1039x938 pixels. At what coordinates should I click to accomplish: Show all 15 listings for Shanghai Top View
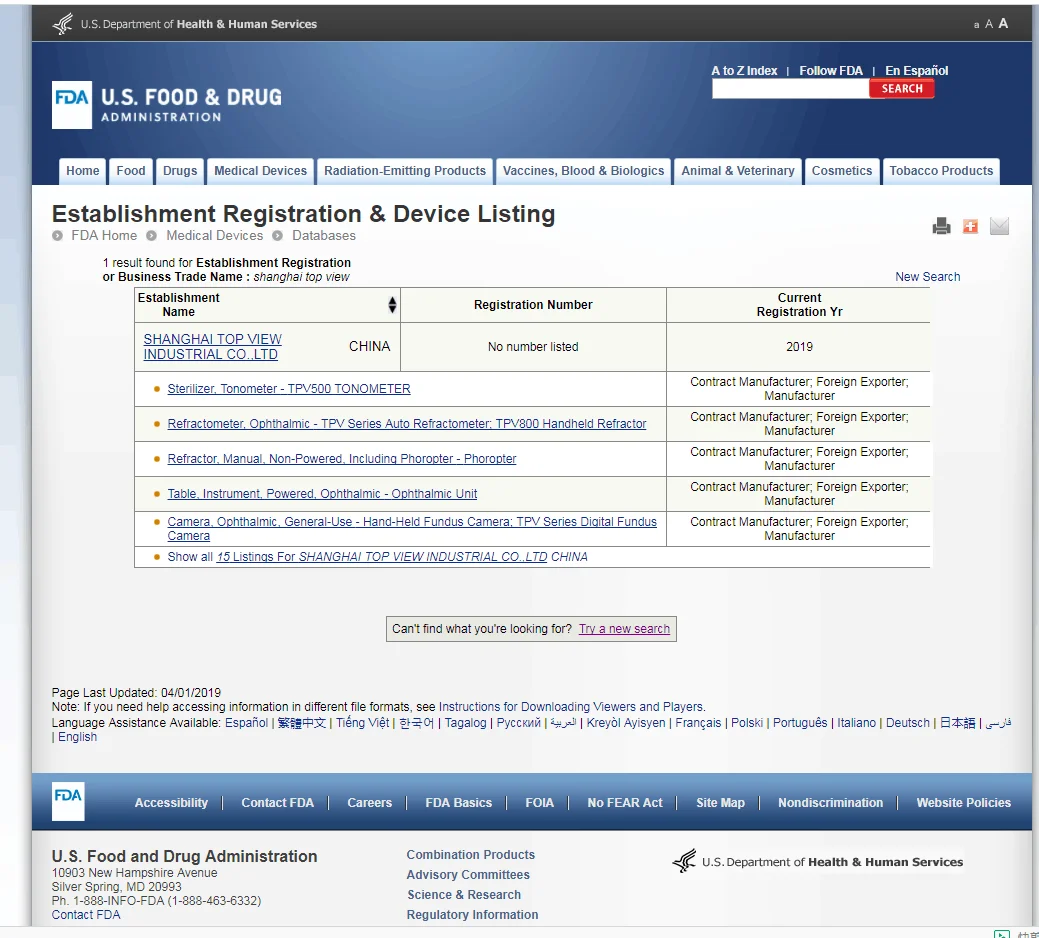pos(382,557)
